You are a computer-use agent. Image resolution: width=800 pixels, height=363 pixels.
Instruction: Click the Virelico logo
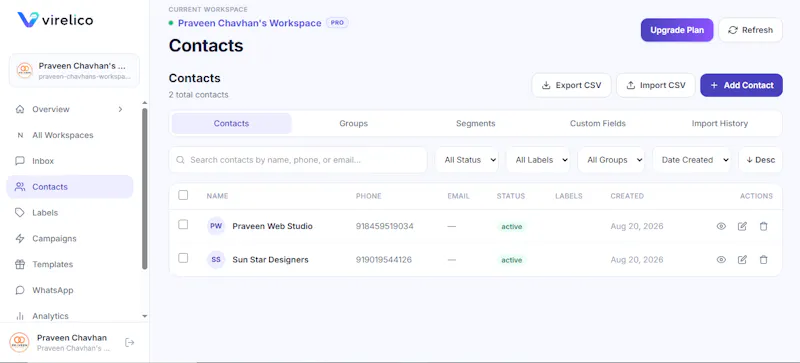click(x=55, y=20)
